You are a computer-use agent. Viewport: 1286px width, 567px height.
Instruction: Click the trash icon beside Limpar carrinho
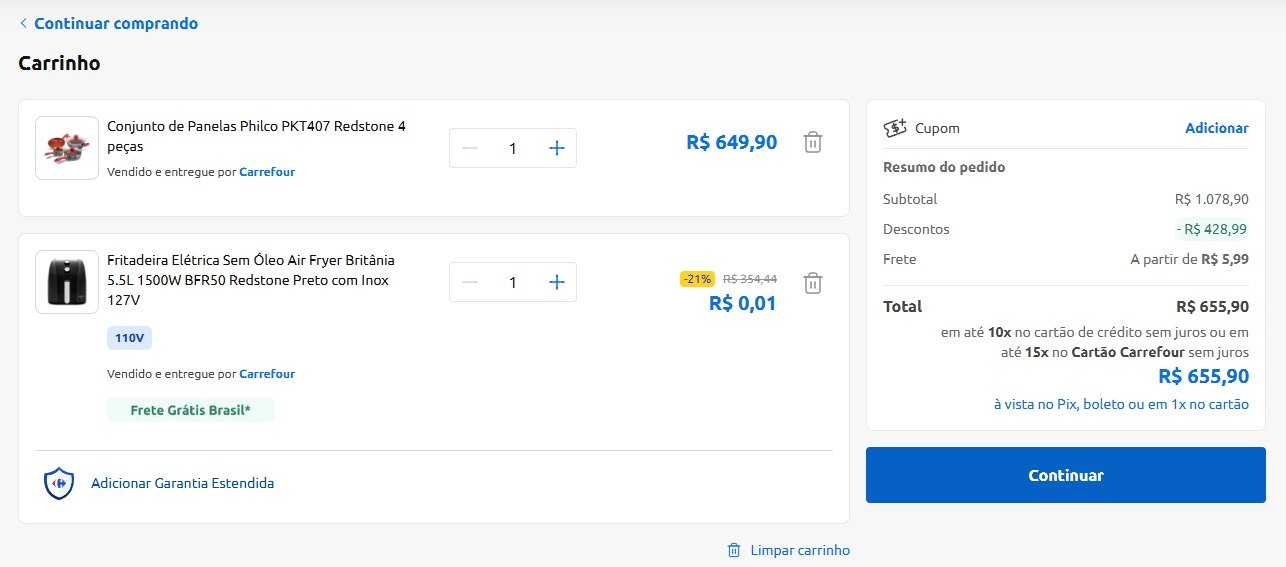tap(734, 550)
